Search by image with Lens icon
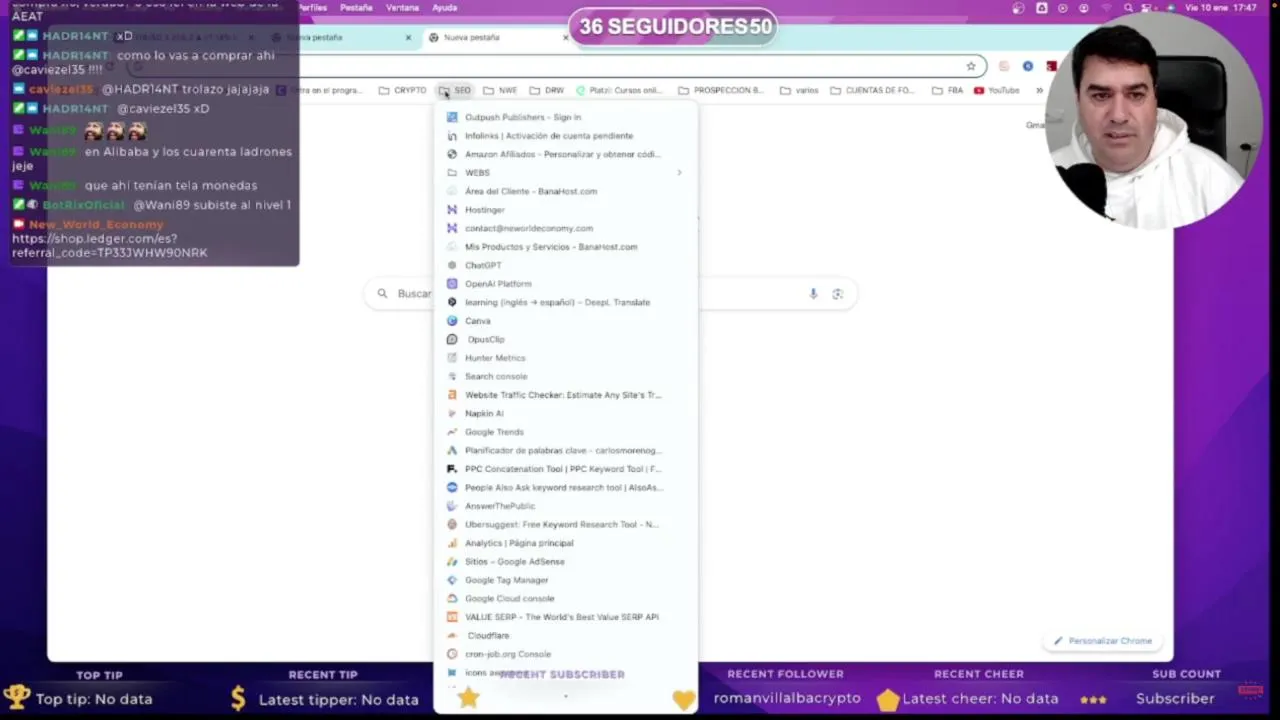Screen dimensions: 1280x720 [838, 294]
